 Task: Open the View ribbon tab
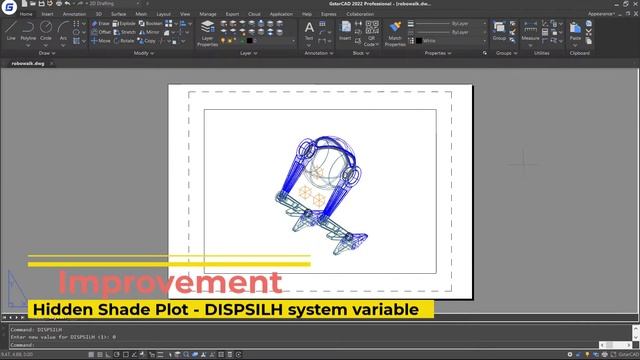185,14
